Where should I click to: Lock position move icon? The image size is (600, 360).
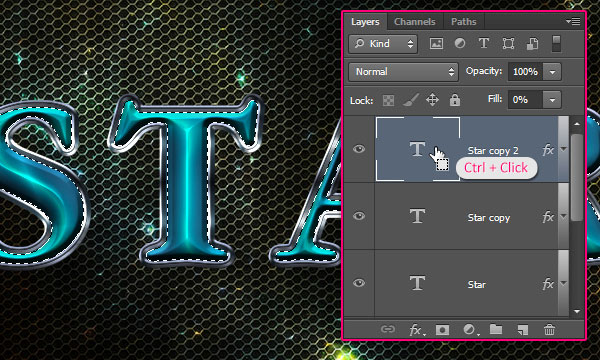[x=432, y=100]
